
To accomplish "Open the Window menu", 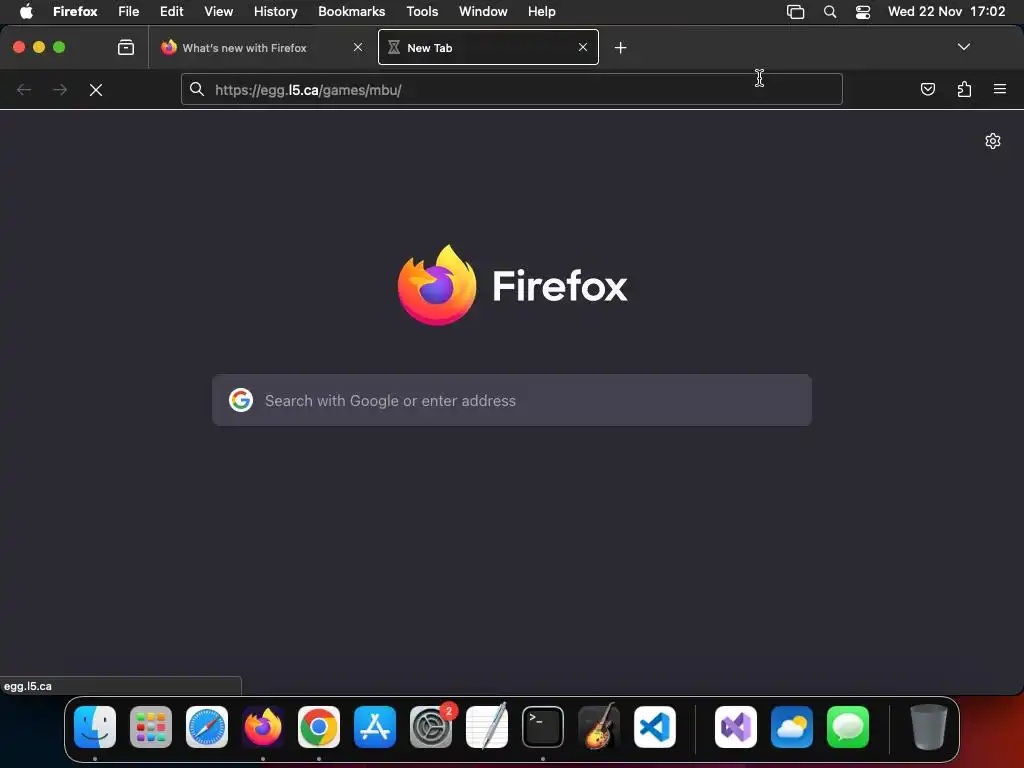I will (x=483, y=12).
